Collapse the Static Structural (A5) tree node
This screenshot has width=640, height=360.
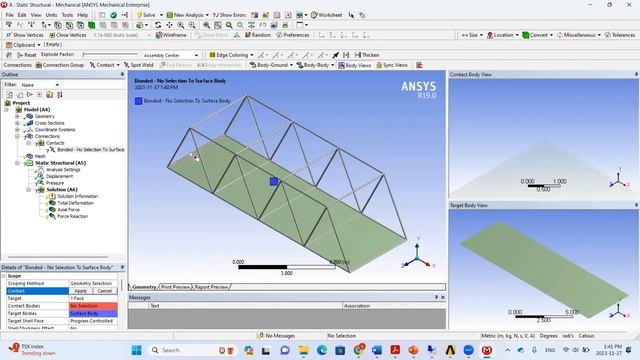[x=18, y=163]
